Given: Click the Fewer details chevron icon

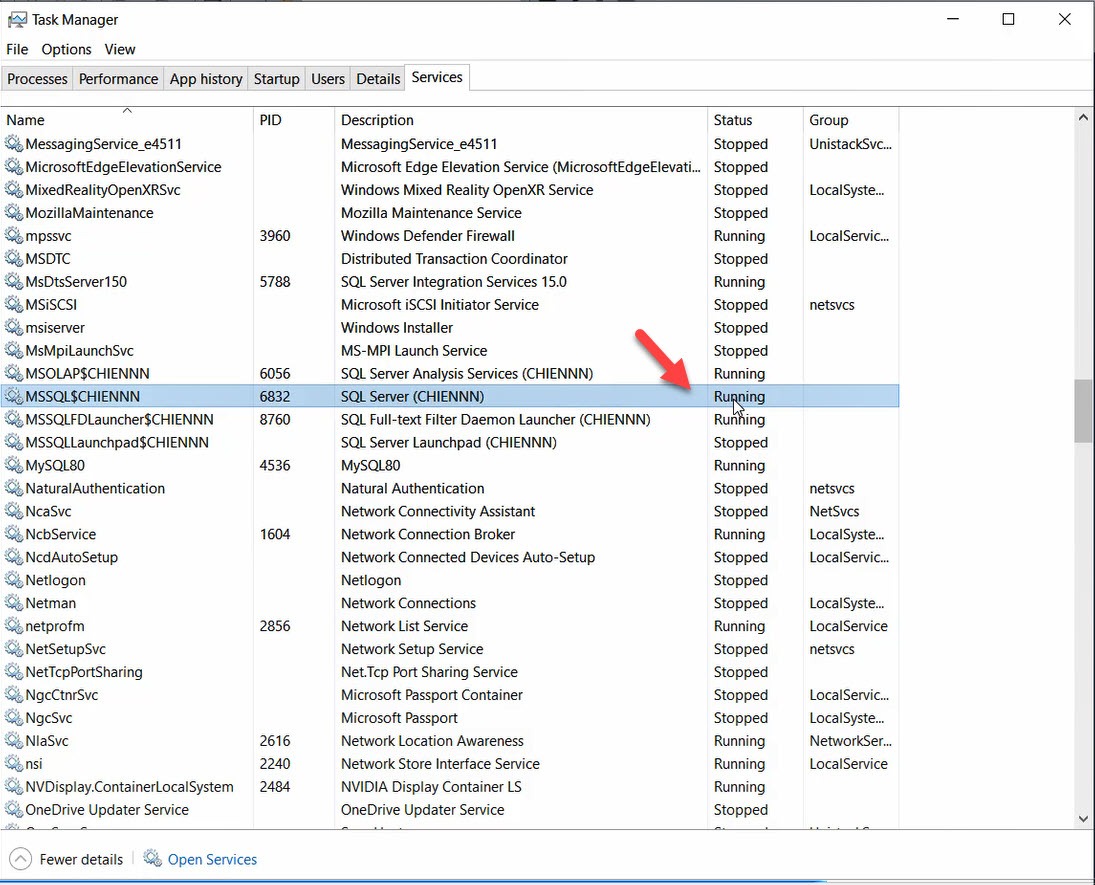Looking at the screenshot, I should [x=20, y=858].
